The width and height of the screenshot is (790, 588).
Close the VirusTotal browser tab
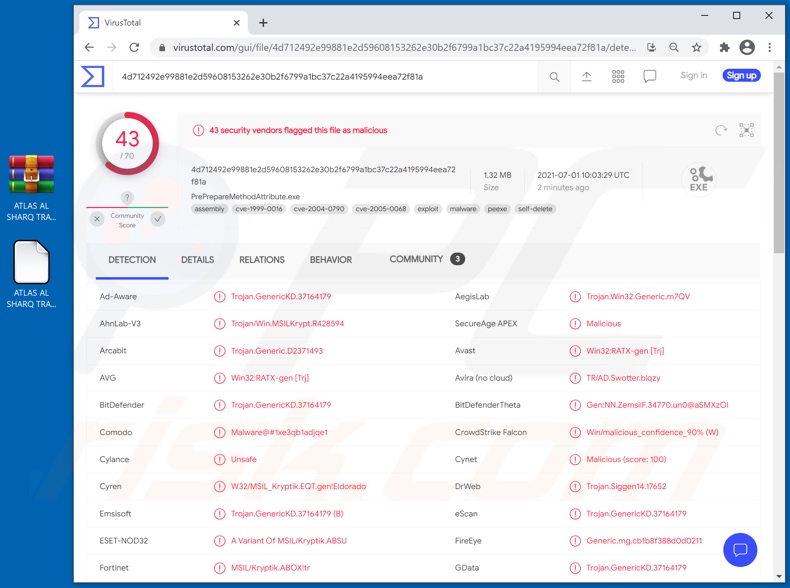coord(236,23)
